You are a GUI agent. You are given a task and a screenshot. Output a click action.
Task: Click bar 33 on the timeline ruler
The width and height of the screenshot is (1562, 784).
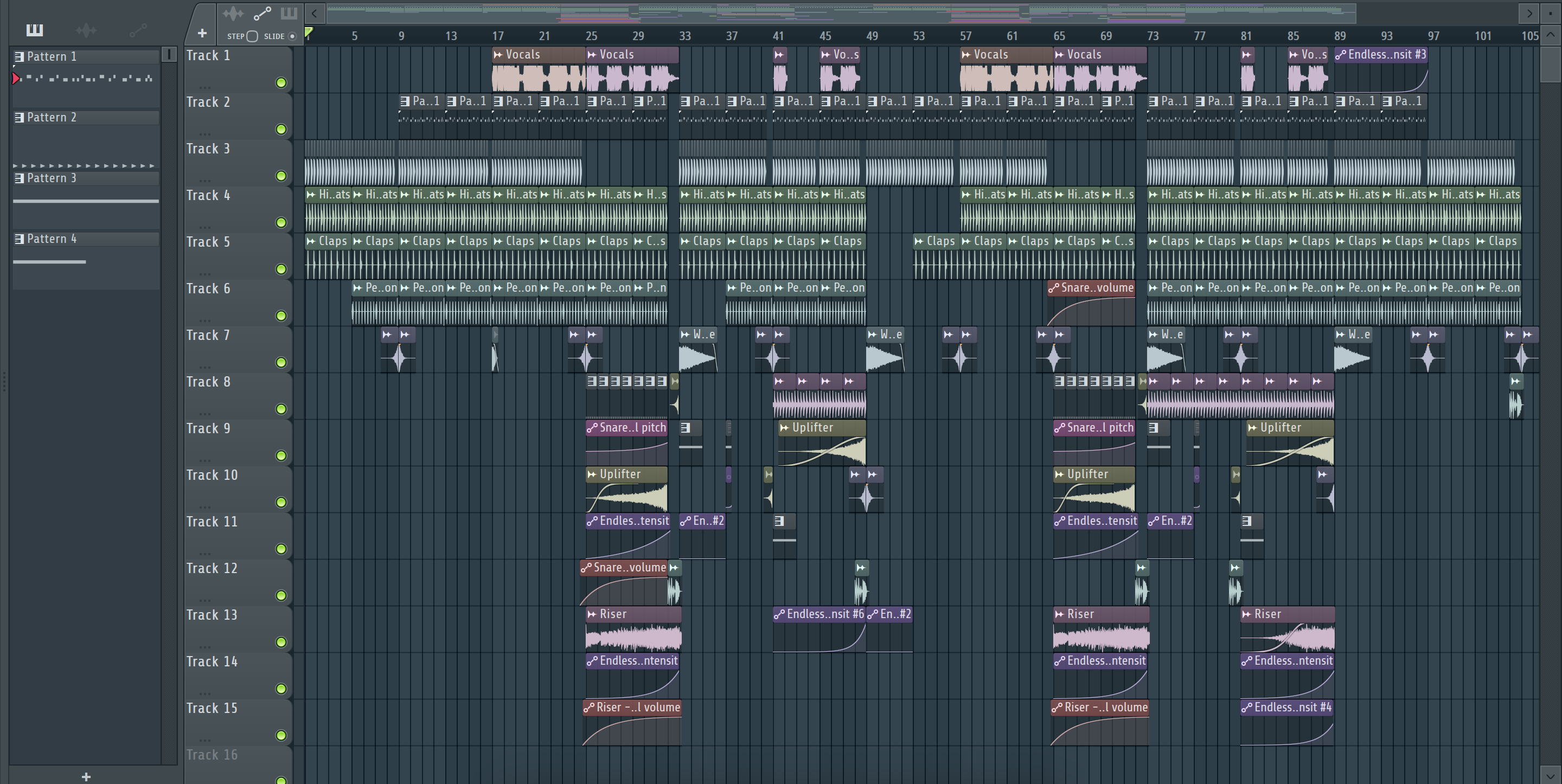pyautogui.click(x=684, y=36)
